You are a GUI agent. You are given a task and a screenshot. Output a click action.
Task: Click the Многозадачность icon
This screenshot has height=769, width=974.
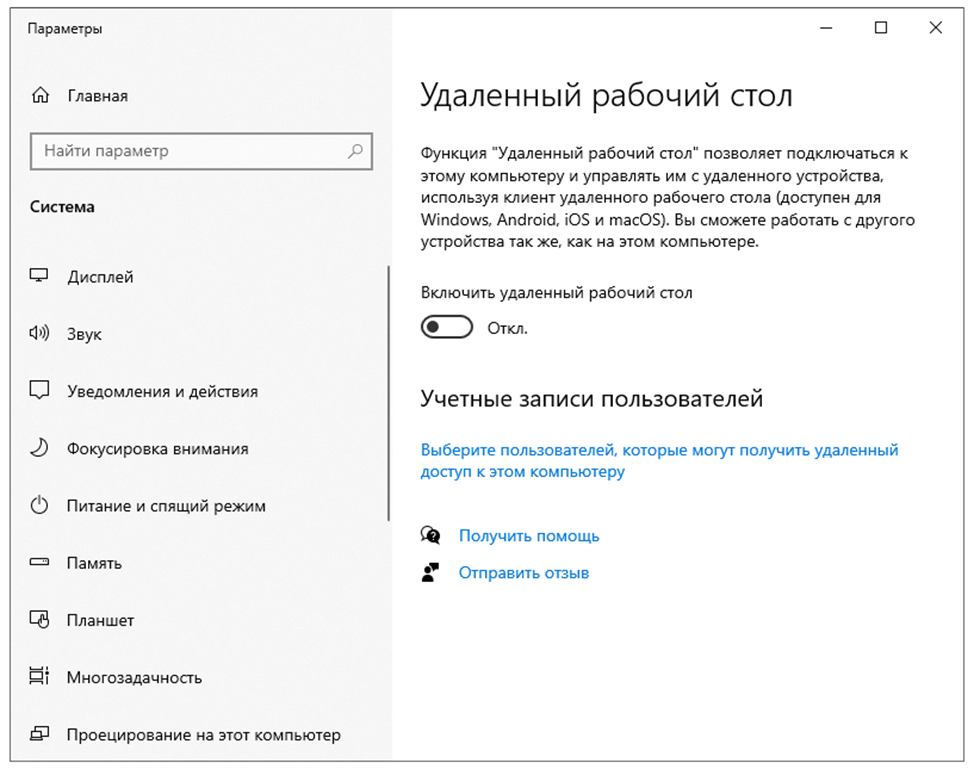40,677
